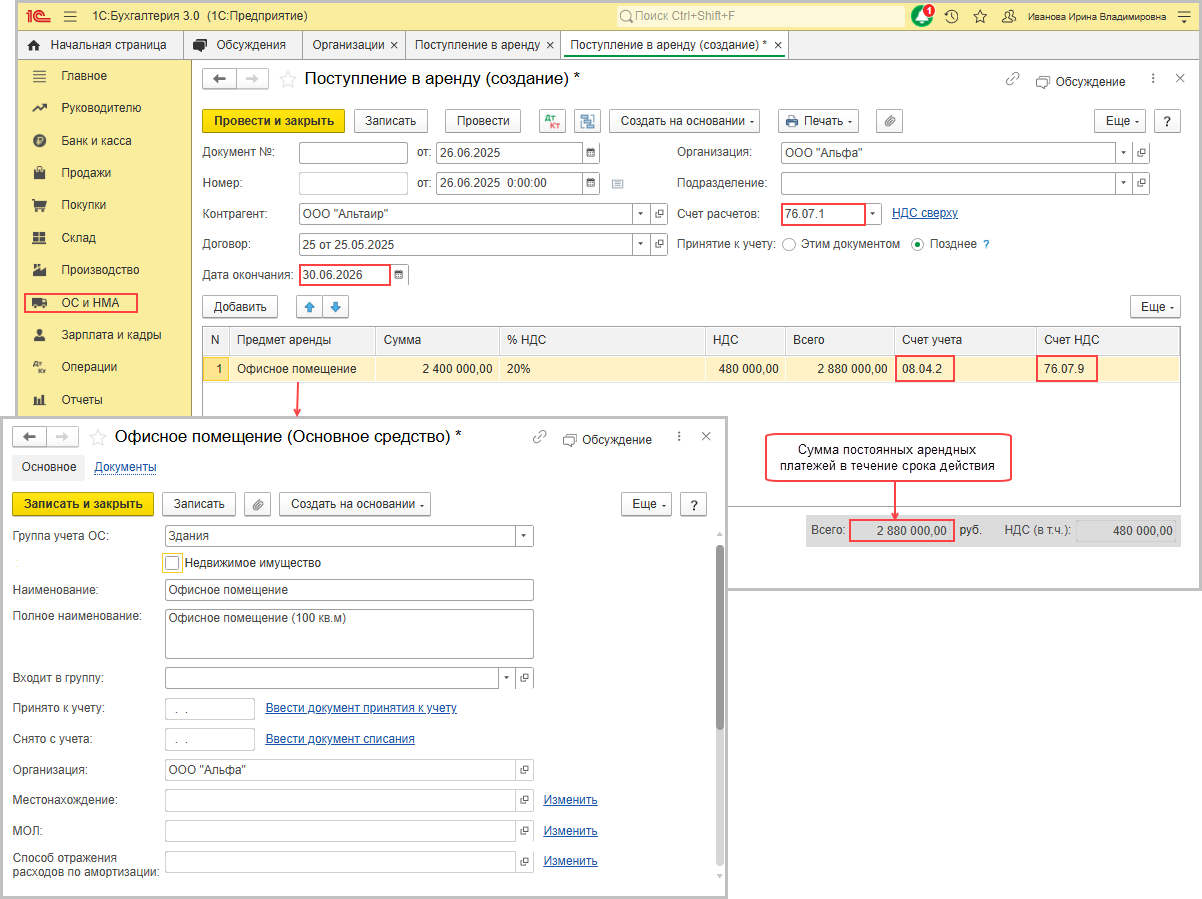The width and height of the screenshot is (1202, 899).
Task: Open the Договор dropdown list
Action: (641, 244)
